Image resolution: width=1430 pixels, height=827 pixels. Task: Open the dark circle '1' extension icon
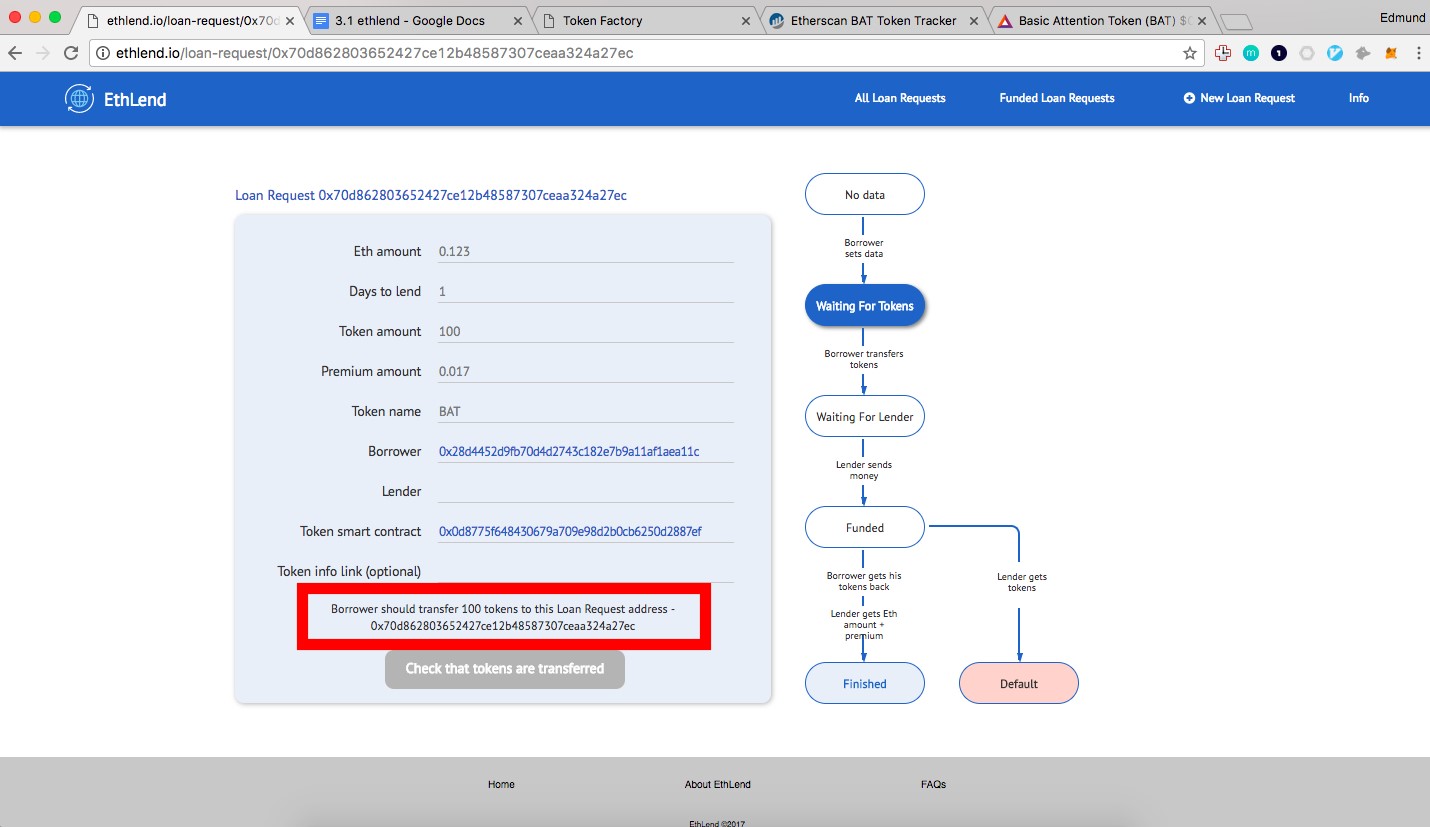[x=1279, y=53]
